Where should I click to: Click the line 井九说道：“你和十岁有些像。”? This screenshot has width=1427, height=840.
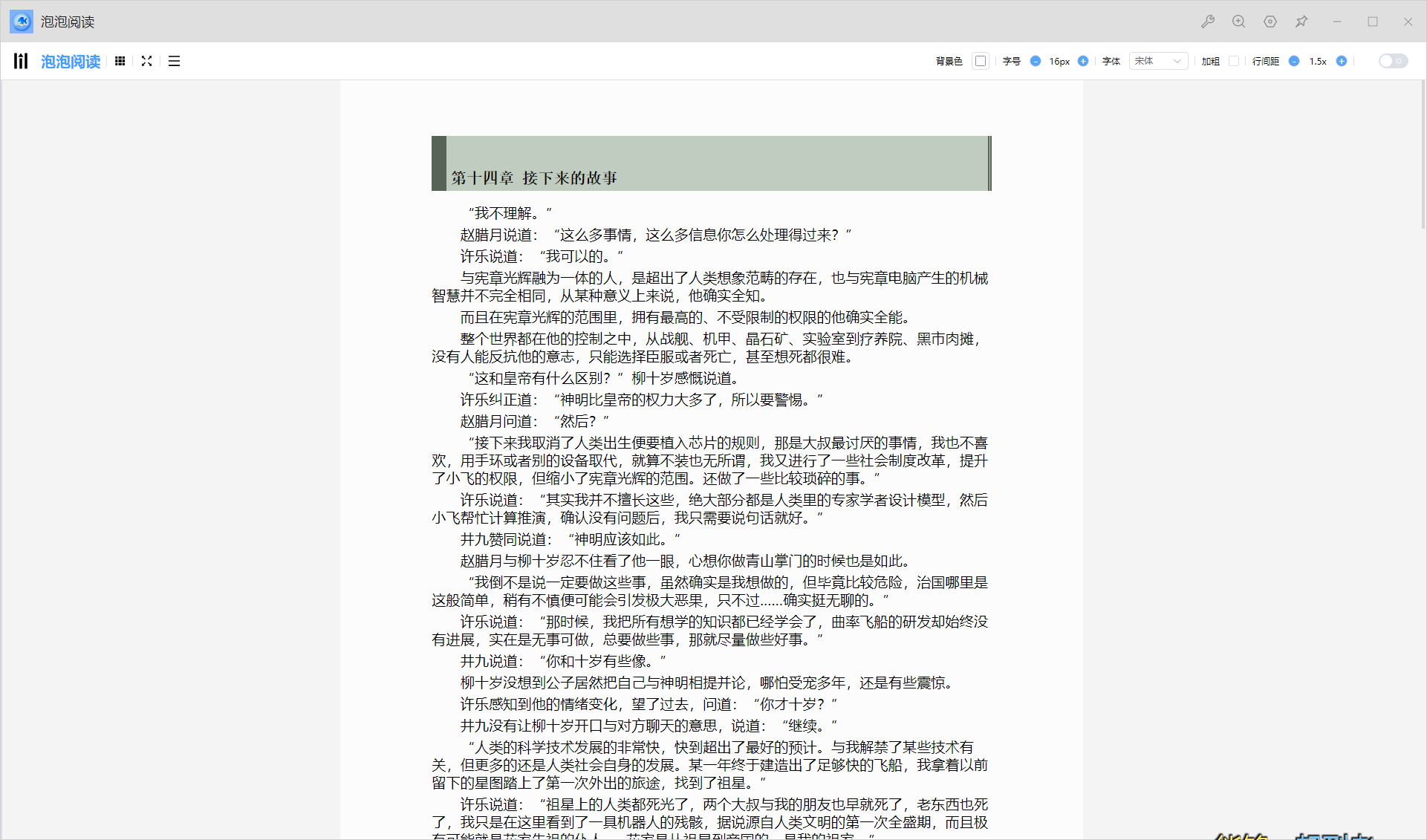tap(564, 661)
